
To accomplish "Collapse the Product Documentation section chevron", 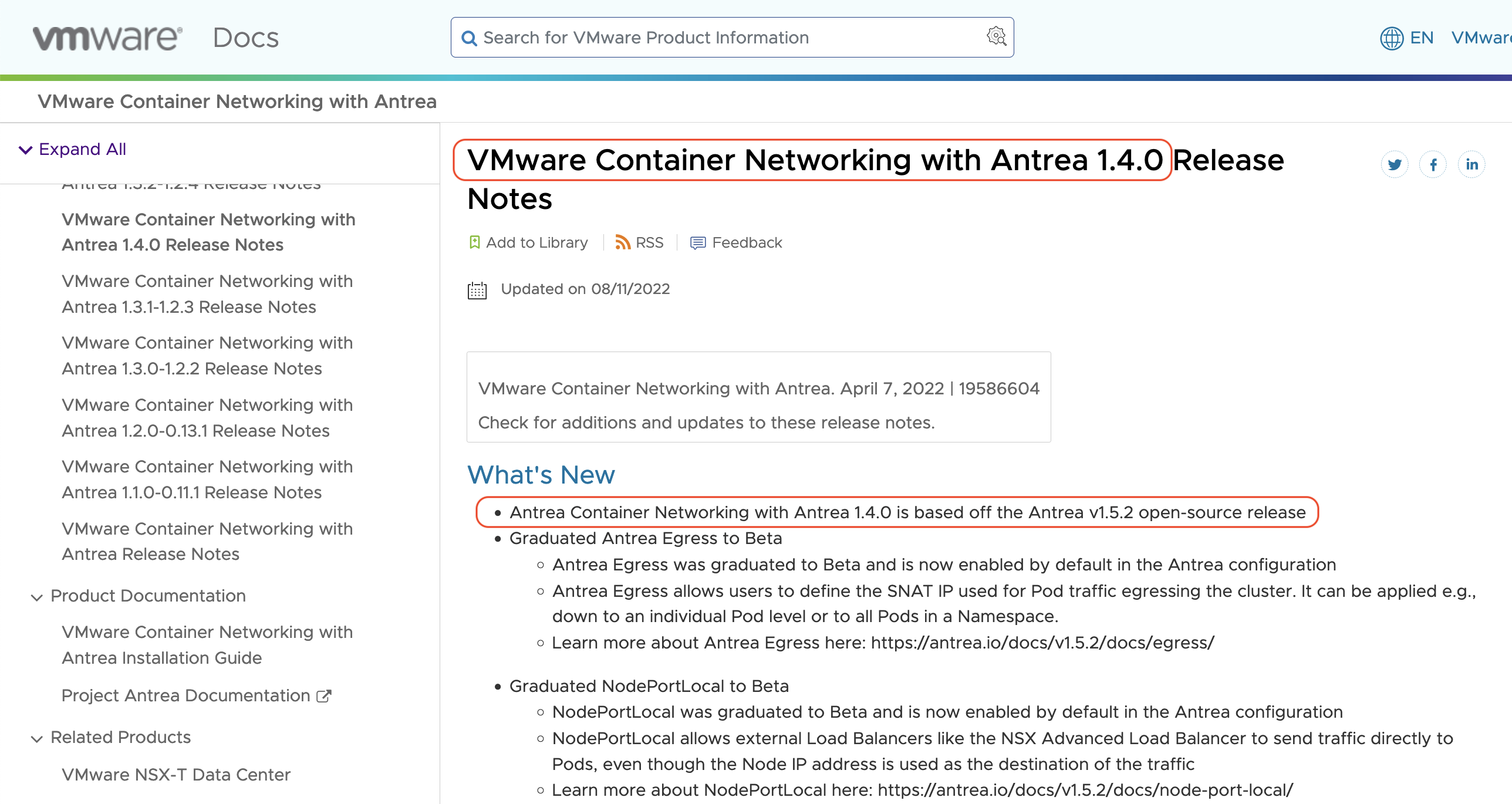I will pos(36,597).
